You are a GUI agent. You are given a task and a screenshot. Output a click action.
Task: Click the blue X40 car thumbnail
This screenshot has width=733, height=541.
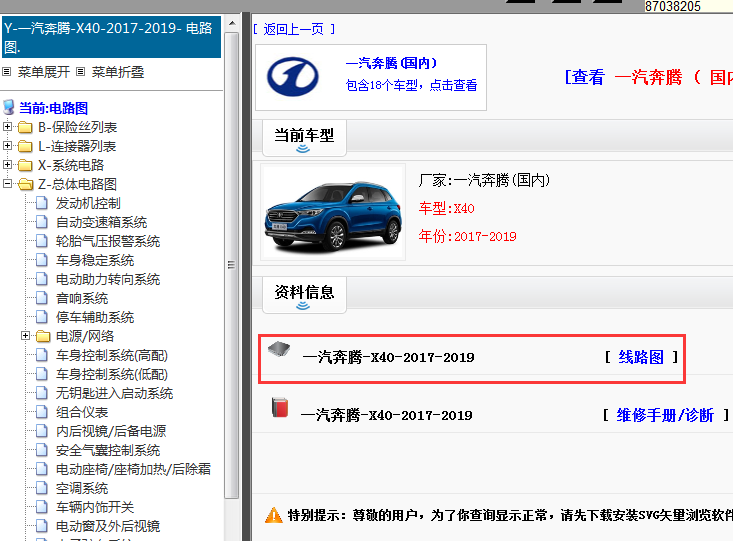click(333, 212)
